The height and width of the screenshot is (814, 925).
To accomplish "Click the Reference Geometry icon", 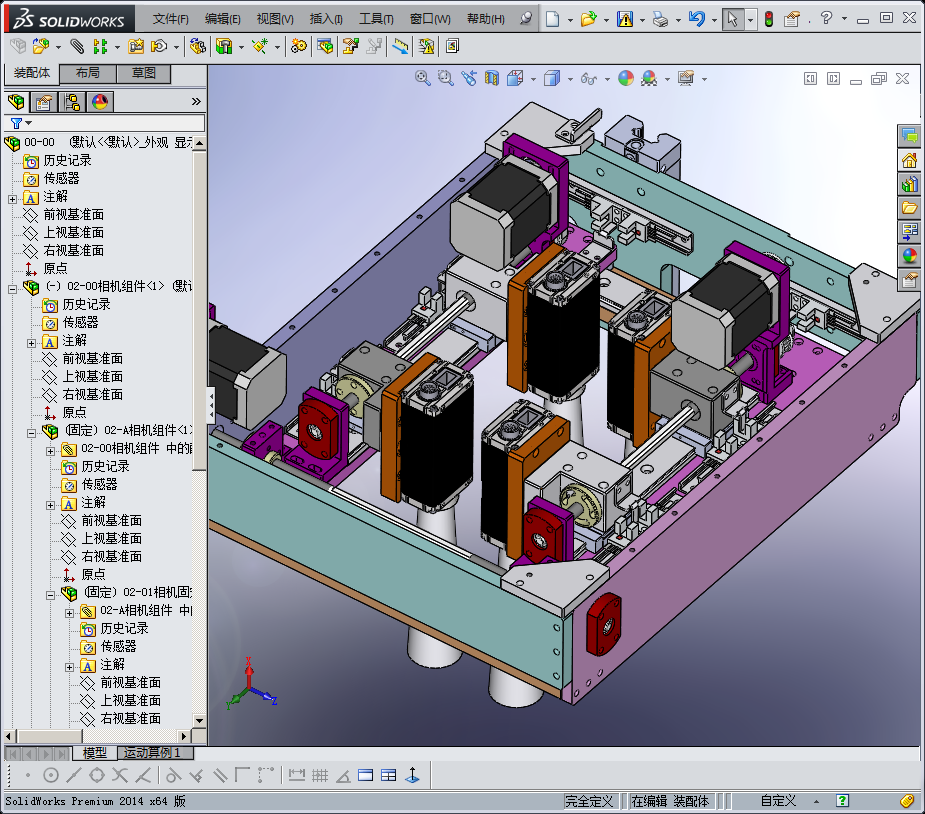I will click(260, 46).
